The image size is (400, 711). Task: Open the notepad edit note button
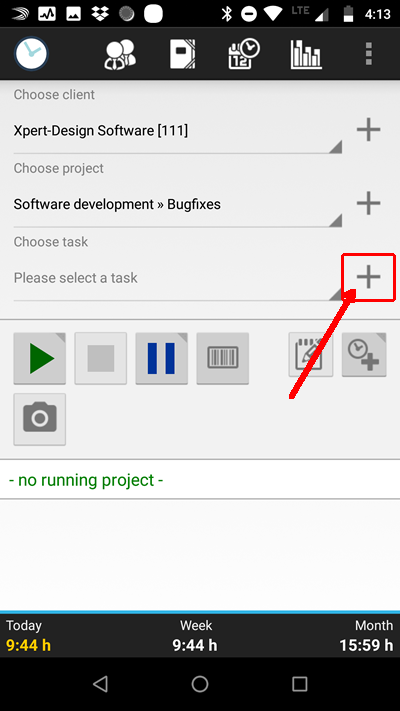pyautogui.click(x=311, y=355)
